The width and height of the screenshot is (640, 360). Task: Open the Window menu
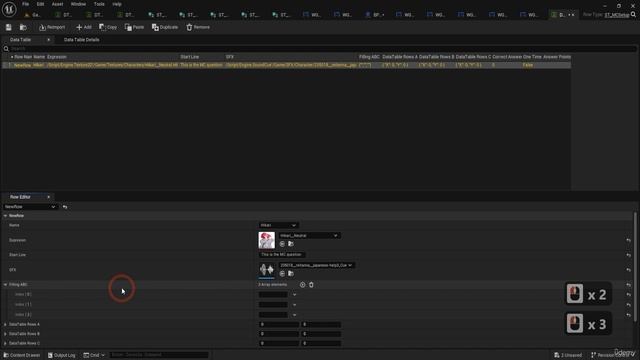coord(78,4)
